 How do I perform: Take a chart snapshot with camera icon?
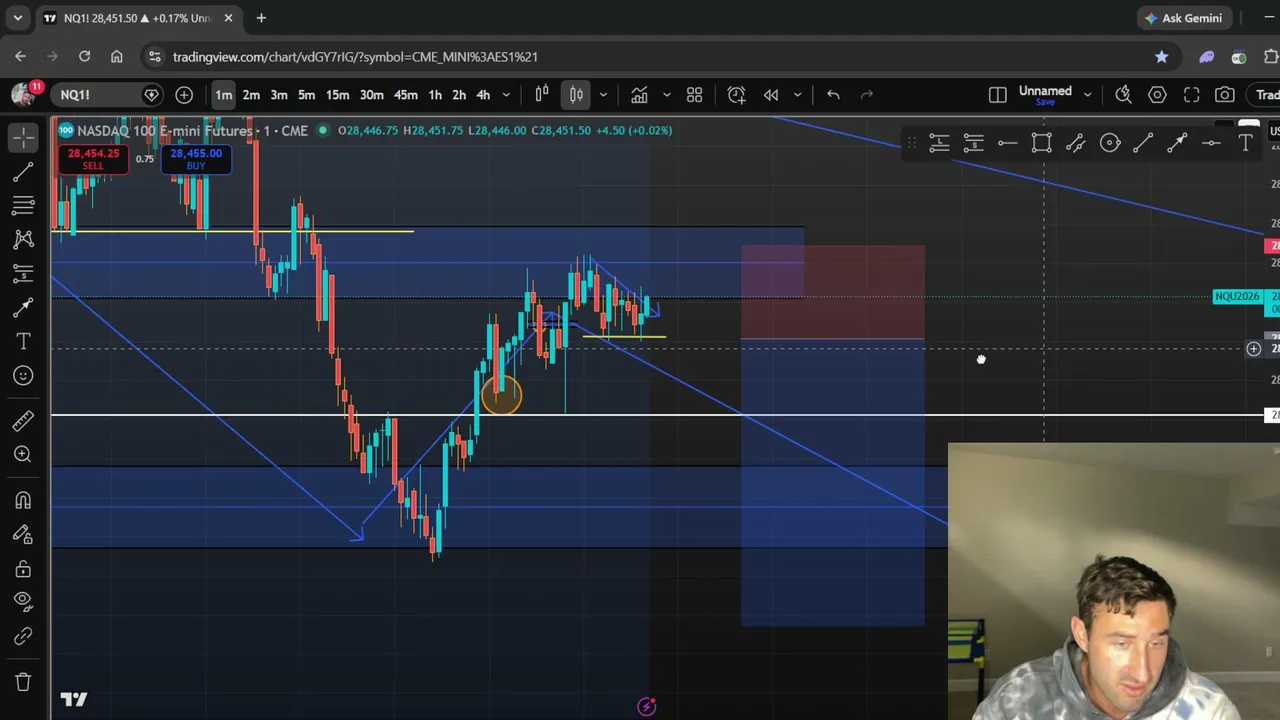point(1225,95)
